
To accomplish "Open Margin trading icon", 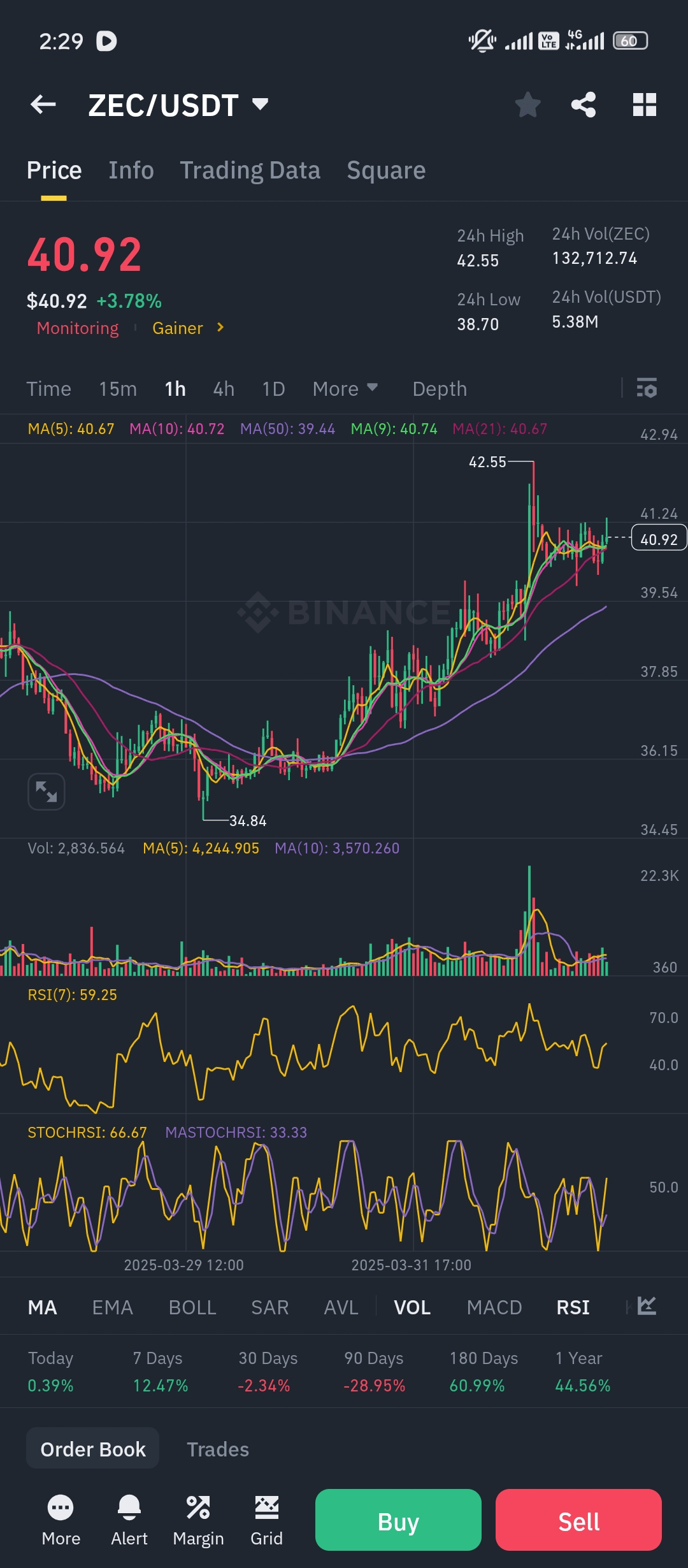I will [198, 1521].
